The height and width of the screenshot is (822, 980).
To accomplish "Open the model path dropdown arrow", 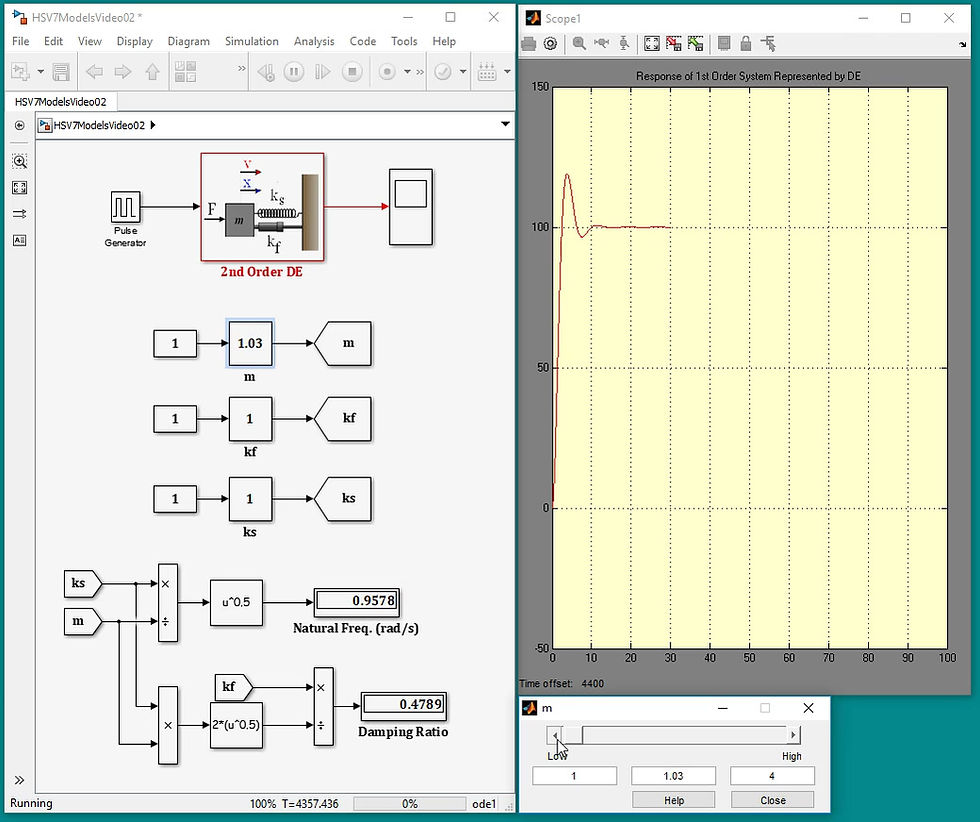I will pos(505,124).
